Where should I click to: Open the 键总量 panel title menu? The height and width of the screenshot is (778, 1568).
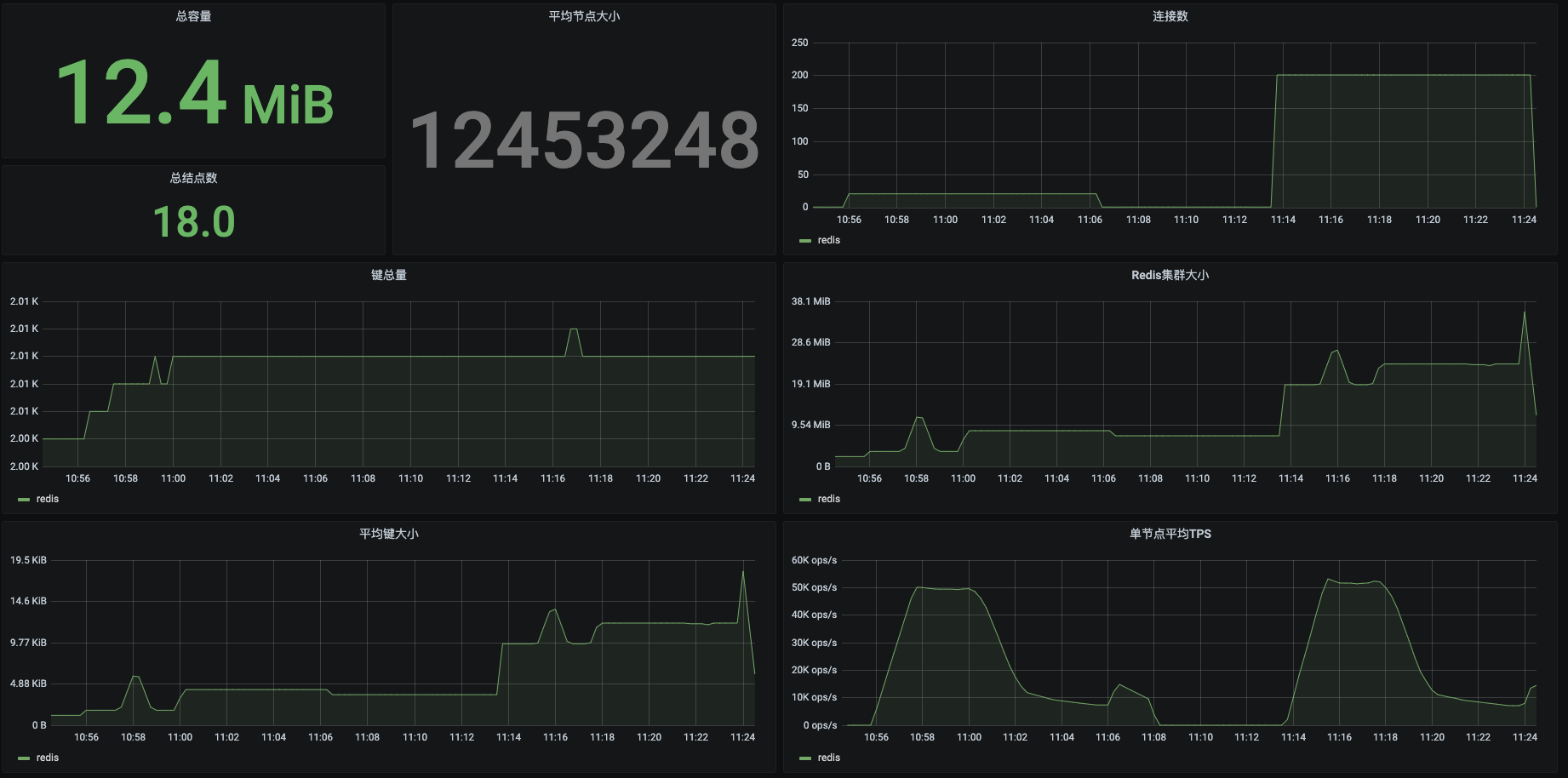[389, 275]
